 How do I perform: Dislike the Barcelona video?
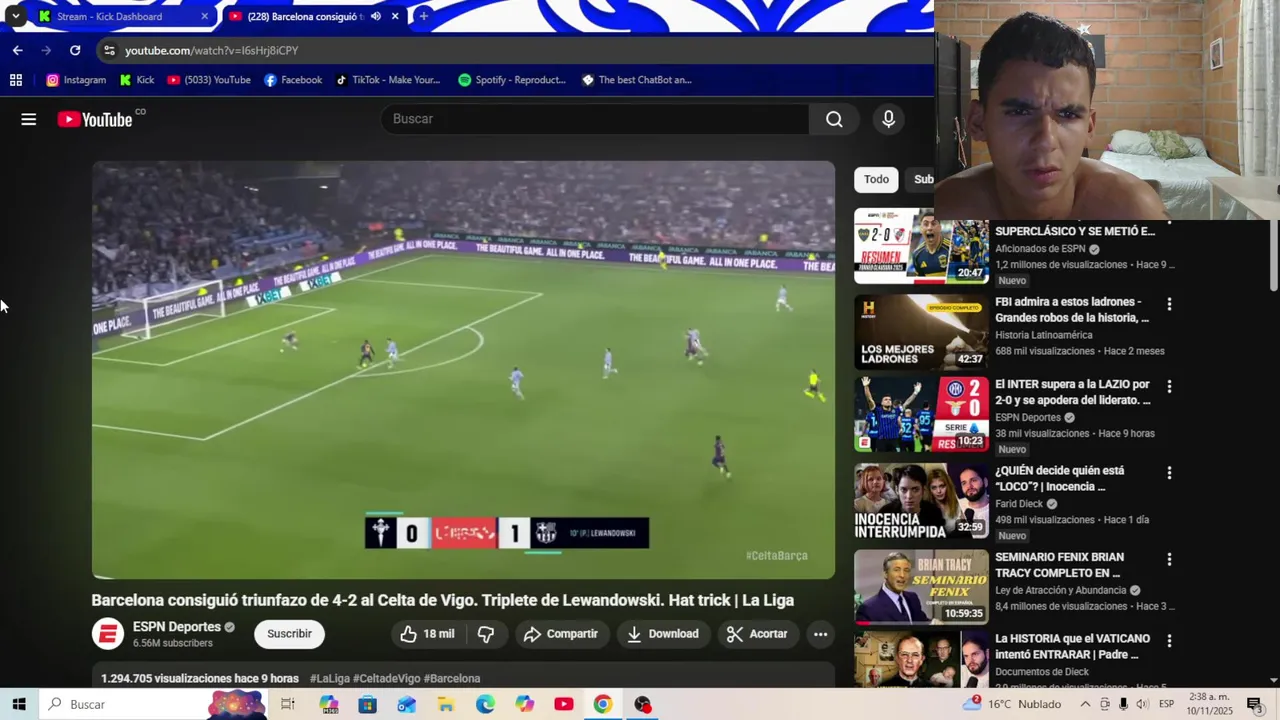click(486, 634)
